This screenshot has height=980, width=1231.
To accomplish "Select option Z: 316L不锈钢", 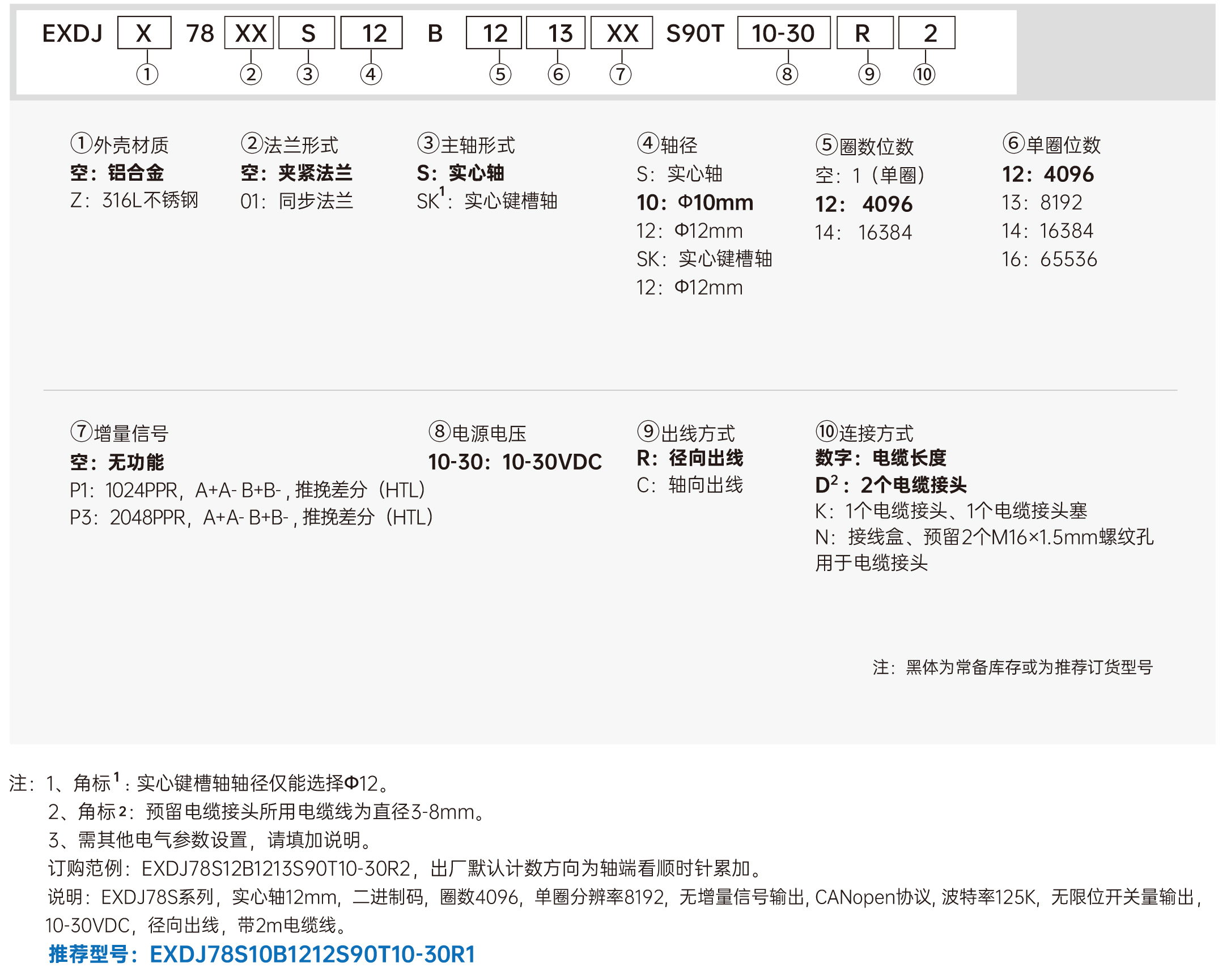I will coord(134,201).
